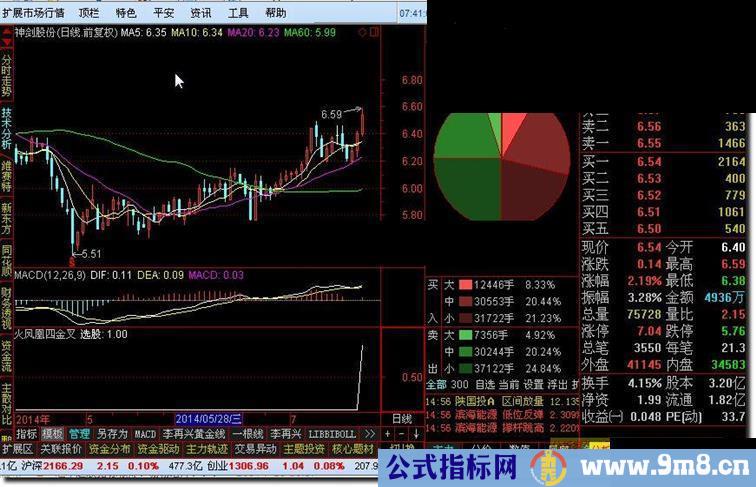Image resolution: width=756 pixels, height=487 pixels.
Task: Open the 资金驱动 tab
Action: [158, 449]
